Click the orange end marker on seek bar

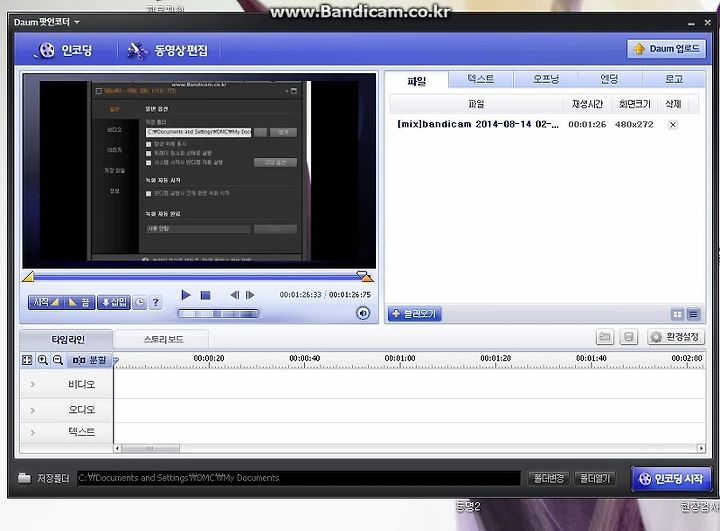(367, 278)
